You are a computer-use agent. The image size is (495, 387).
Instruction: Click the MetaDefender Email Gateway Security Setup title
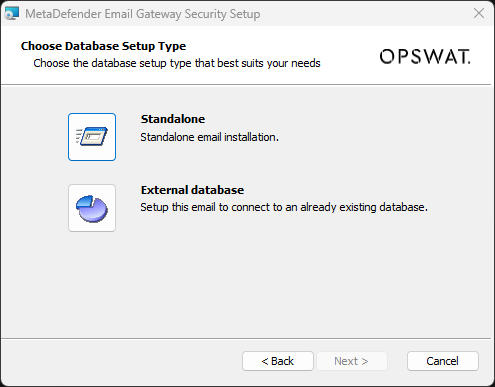coord(143,14)
